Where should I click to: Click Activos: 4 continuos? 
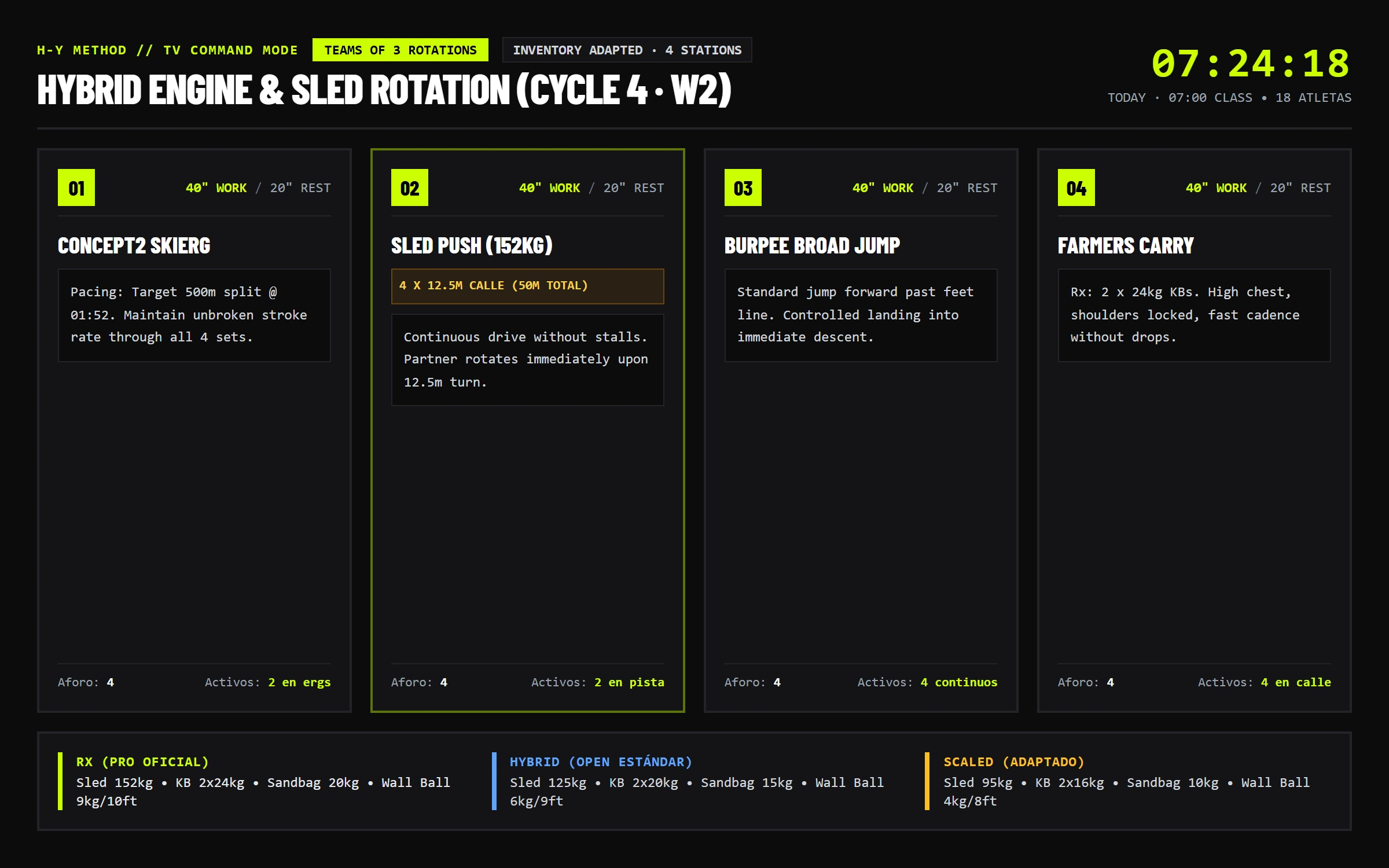click(x=928, y=682)
